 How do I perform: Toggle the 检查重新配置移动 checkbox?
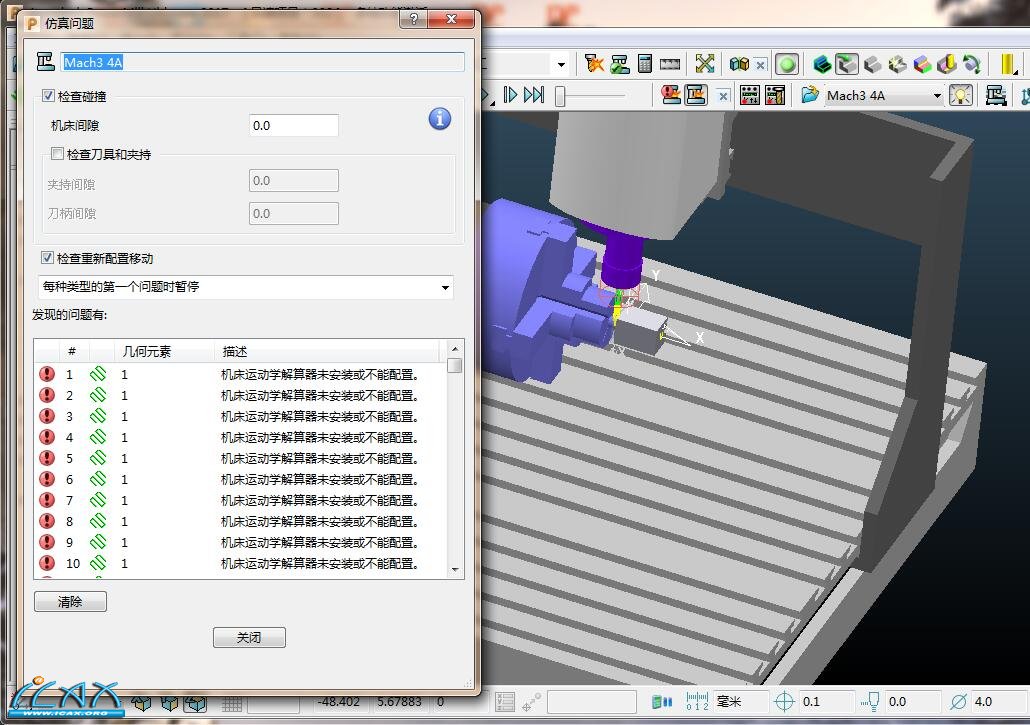[49, 258]
